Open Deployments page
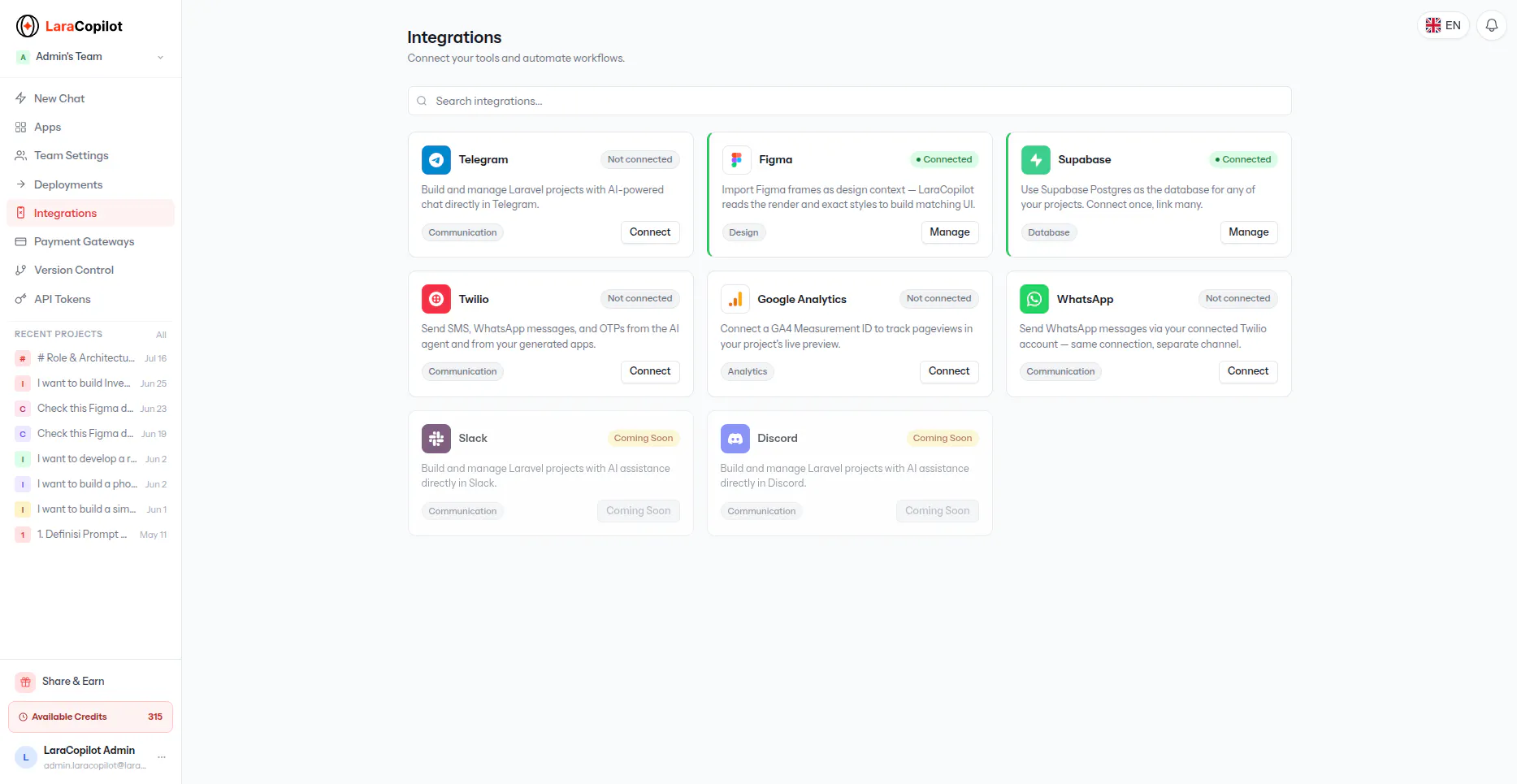The image size is (1517, 784). coord(90,184)
